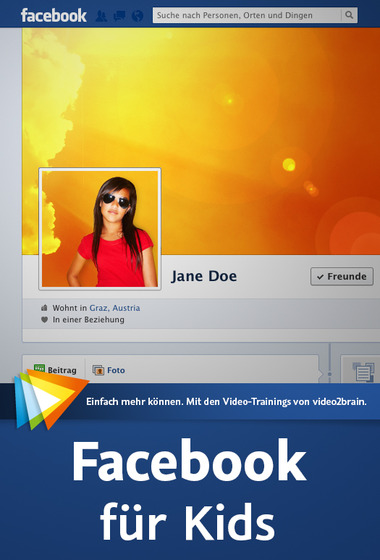
Task: Open the messages icon in header
Action: click(119, 16)
